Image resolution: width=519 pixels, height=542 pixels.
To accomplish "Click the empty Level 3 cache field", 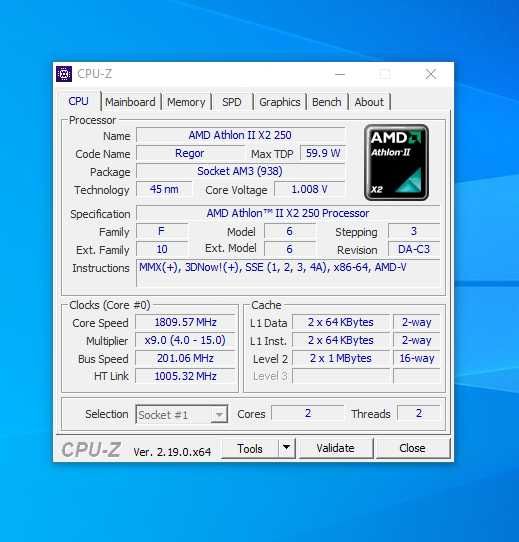I will (x=341, y=376).
